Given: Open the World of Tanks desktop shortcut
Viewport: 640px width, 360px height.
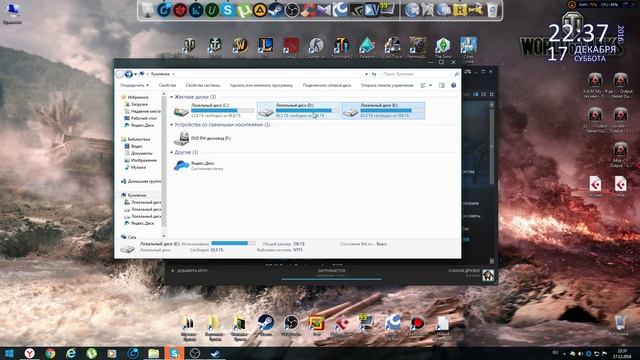Looking at the screenshot, I should click(189, 46).
